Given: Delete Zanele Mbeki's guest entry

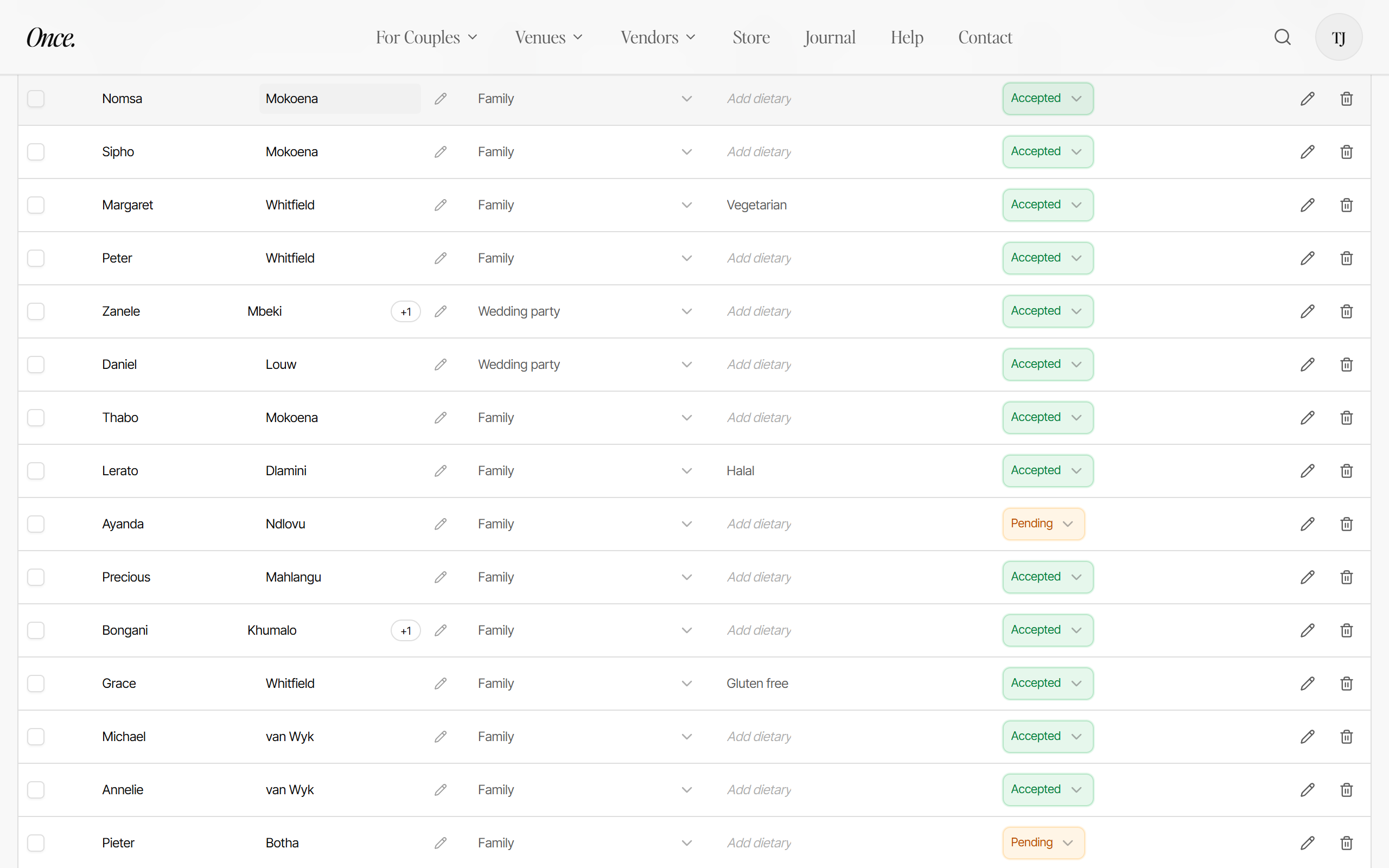Looking at the screenshot, I should pos(1347,311).
